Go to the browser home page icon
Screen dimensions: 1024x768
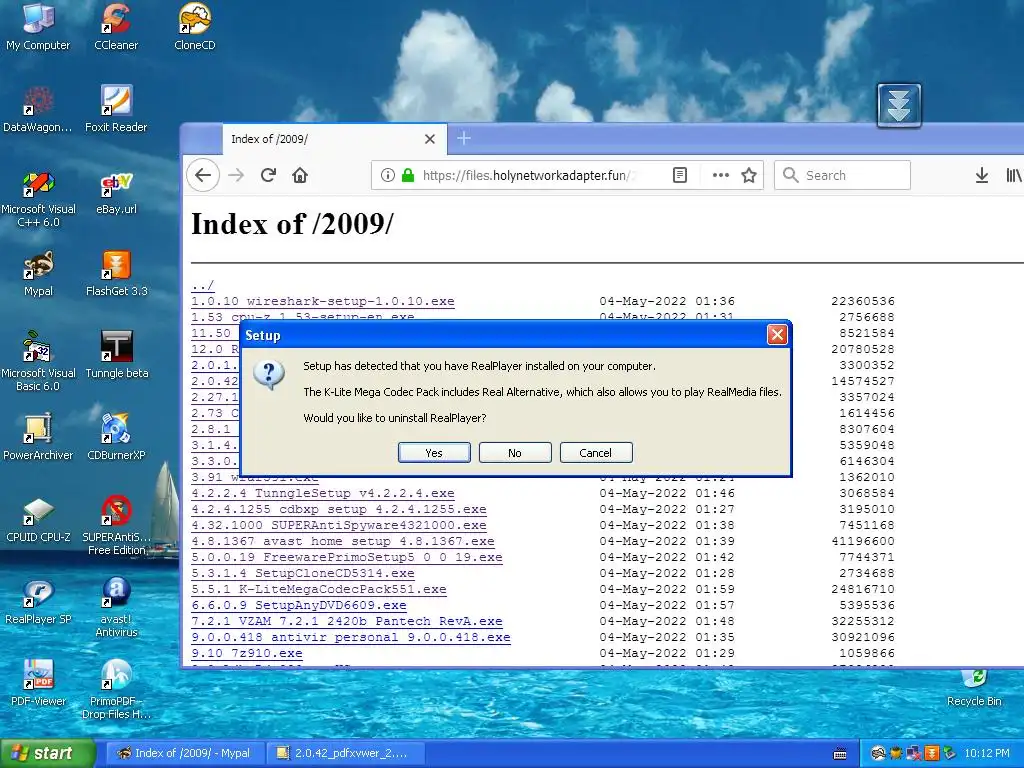coord(300,175)
